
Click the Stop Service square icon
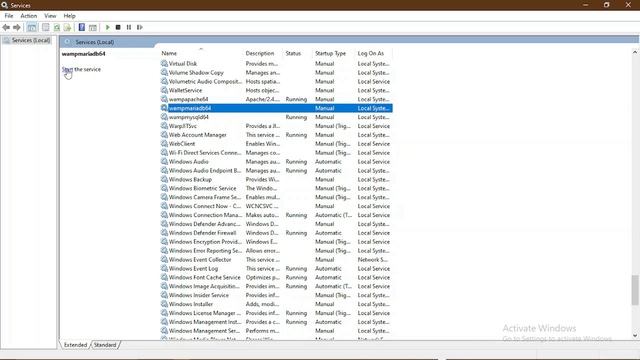(x=118, y=27)
